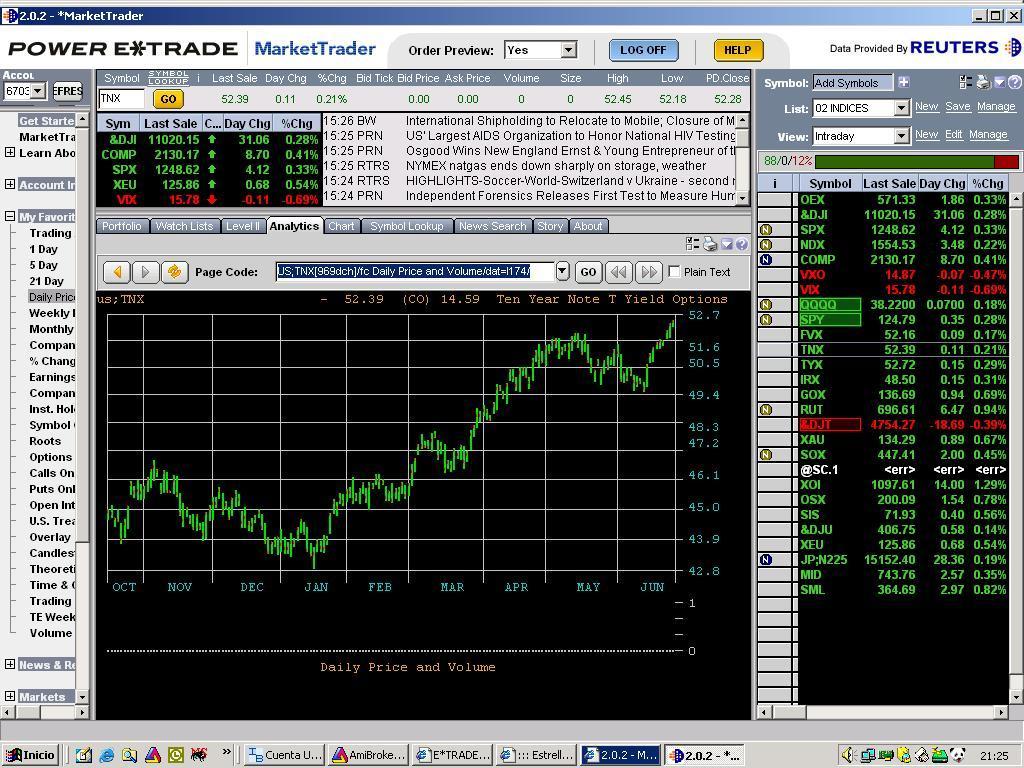
Task: Click the checklist settings icon in watchlist panel
Action: pyautogui.click(x=966, y=82)
